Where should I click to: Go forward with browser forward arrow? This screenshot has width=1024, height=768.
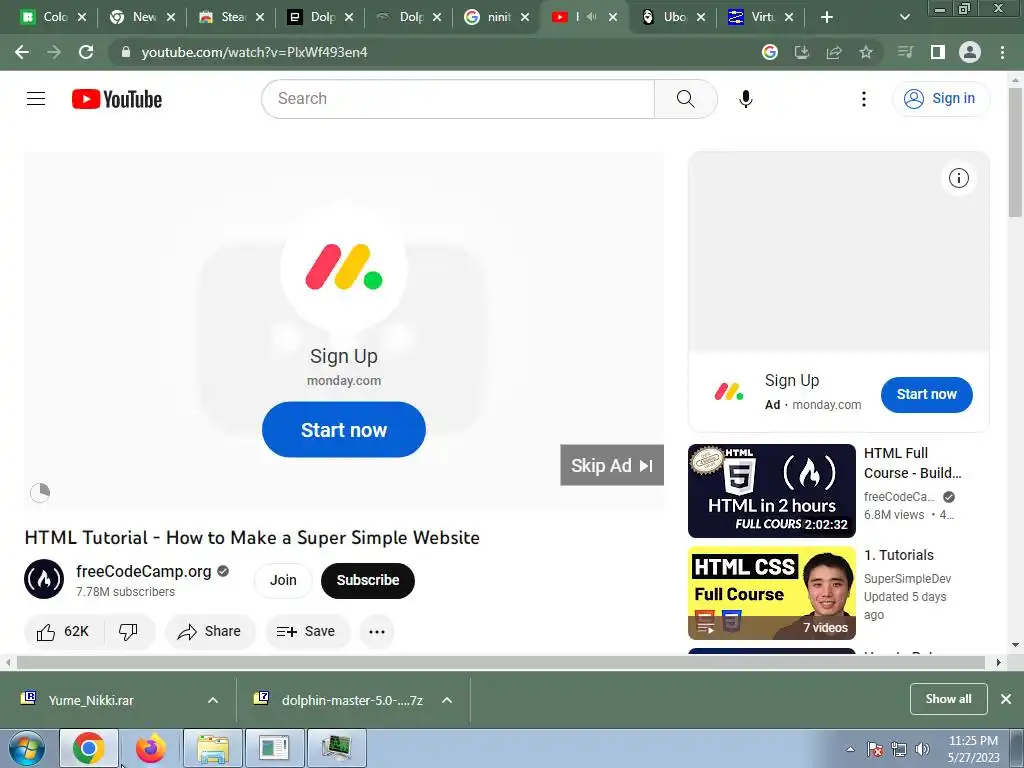click(54, 52)
